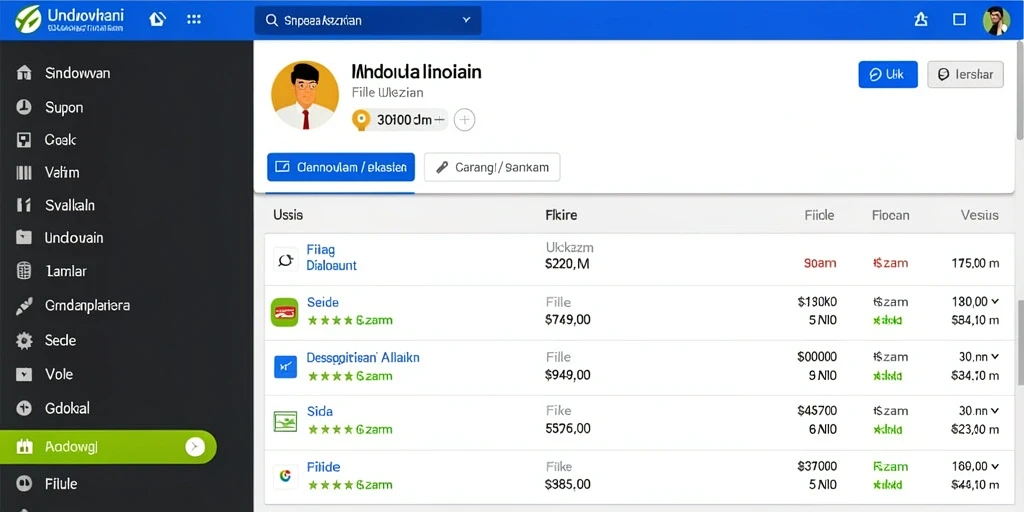The image size is (1024, 512).
Task: Sort by Fikire column header
Action: (x=561, y=215)
